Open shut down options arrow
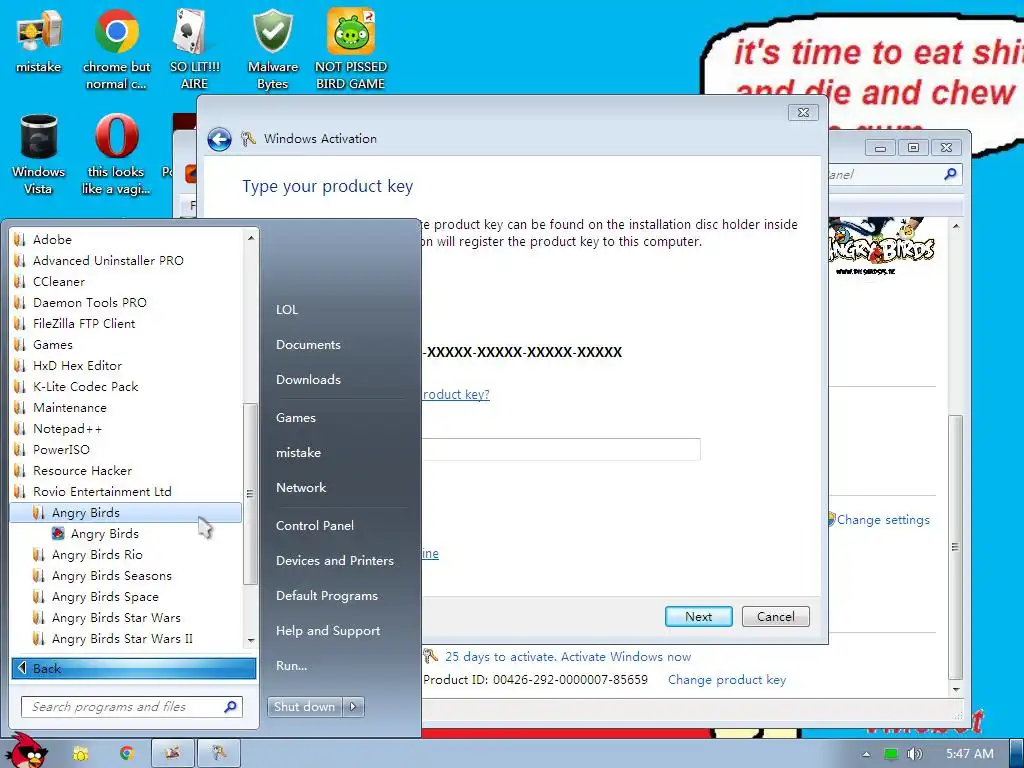 (353, 707)
